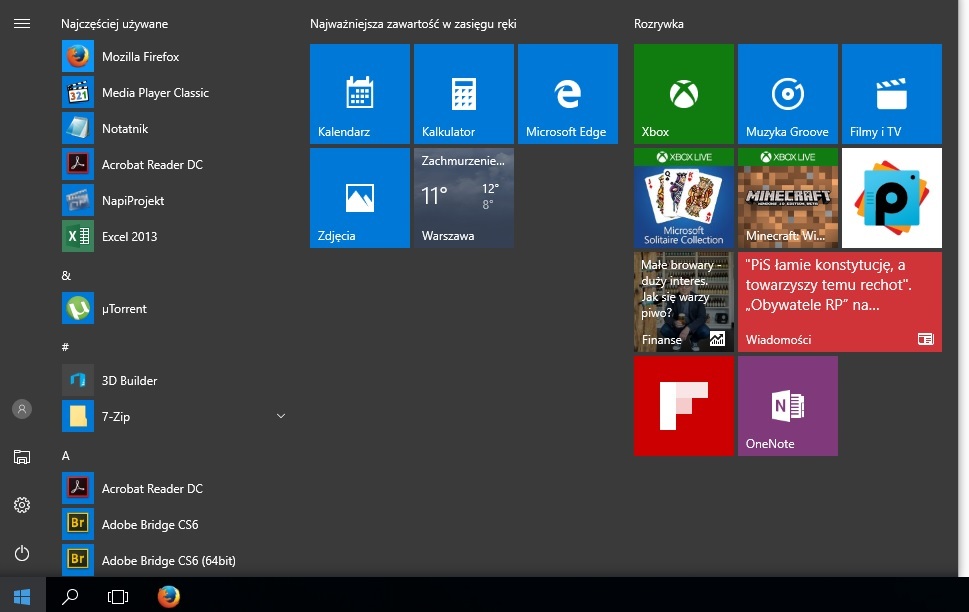Launch NapiProjekt
This screenshot has height=612, width=969.
pyautogui.click(x=173, y=200)
